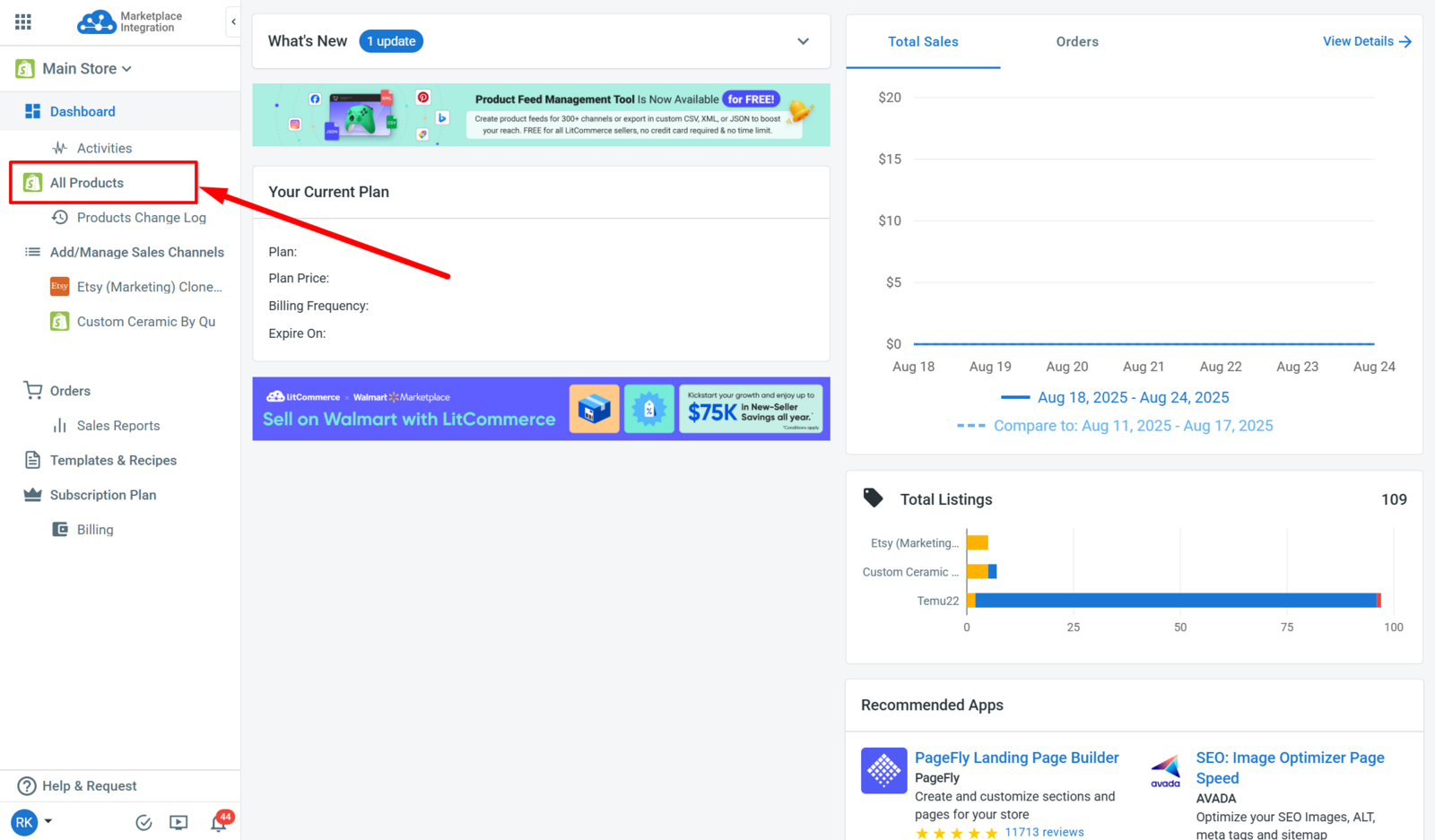Click the Dashboard grid icon

(x=32, y=111)
